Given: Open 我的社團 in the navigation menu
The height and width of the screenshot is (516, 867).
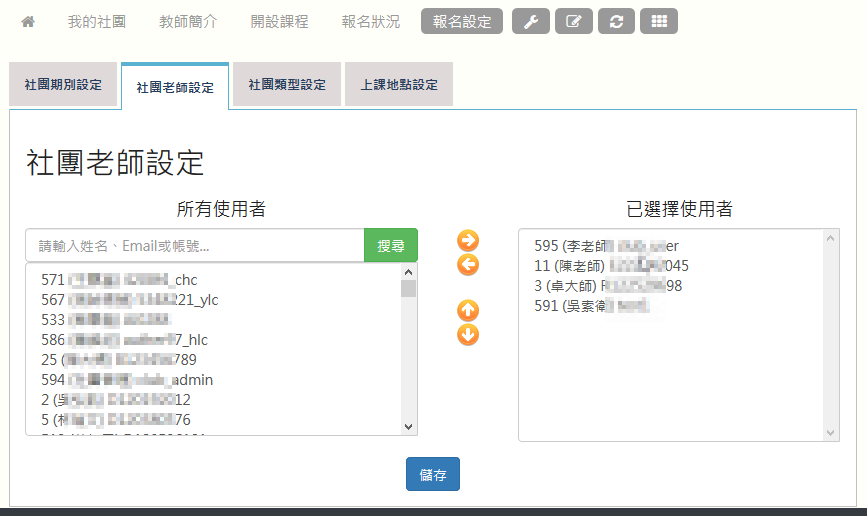Looking at the screenshot, I should 96,21.
